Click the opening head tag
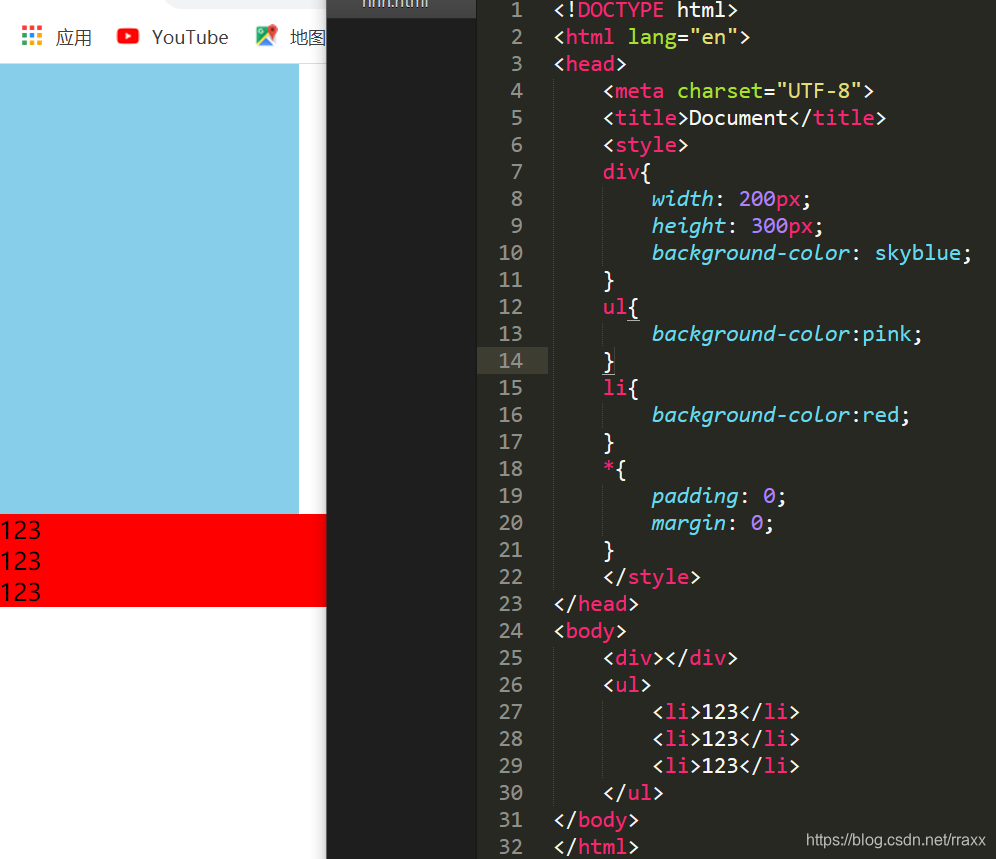The height and width of the screenshot is (859, 996). (x=589, y=64)
